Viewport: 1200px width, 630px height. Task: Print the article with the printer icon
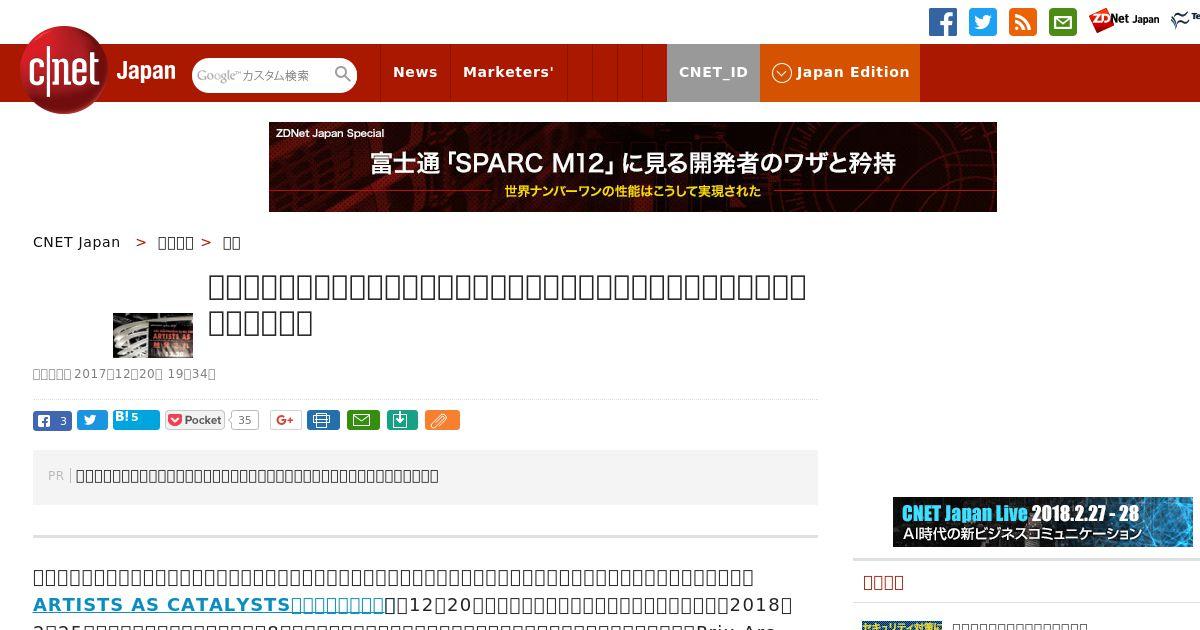pyautogui.click(x=323, y=420)
